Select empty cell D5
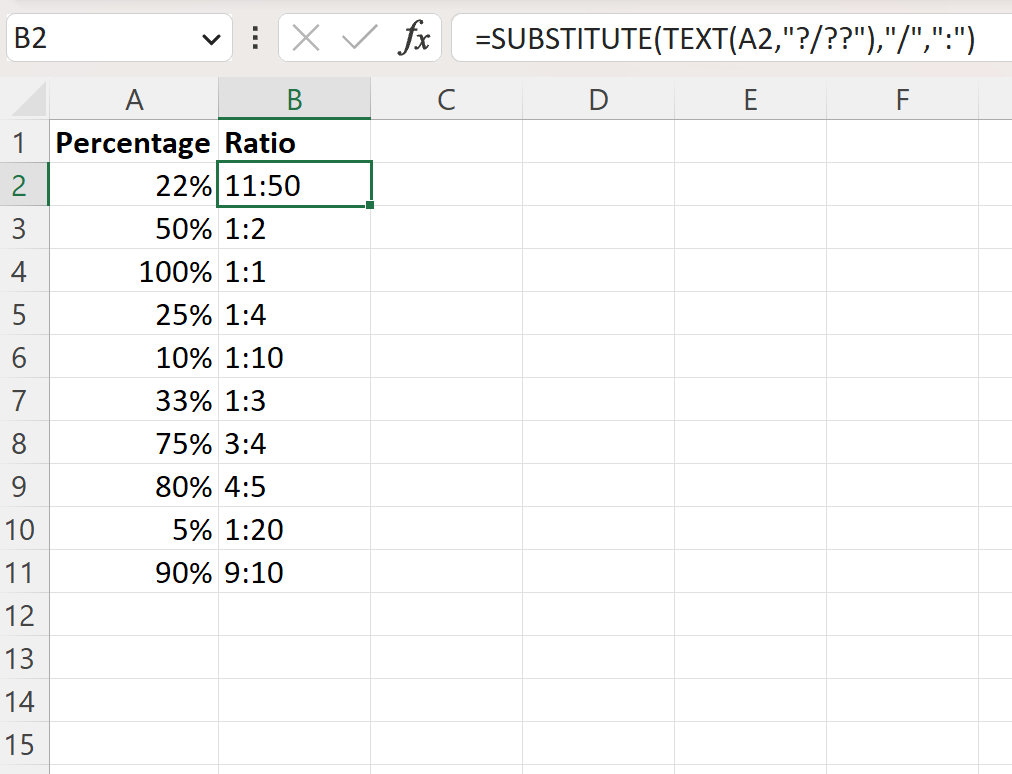This screenshot has width=1012, height=774. tap(597, 314)
